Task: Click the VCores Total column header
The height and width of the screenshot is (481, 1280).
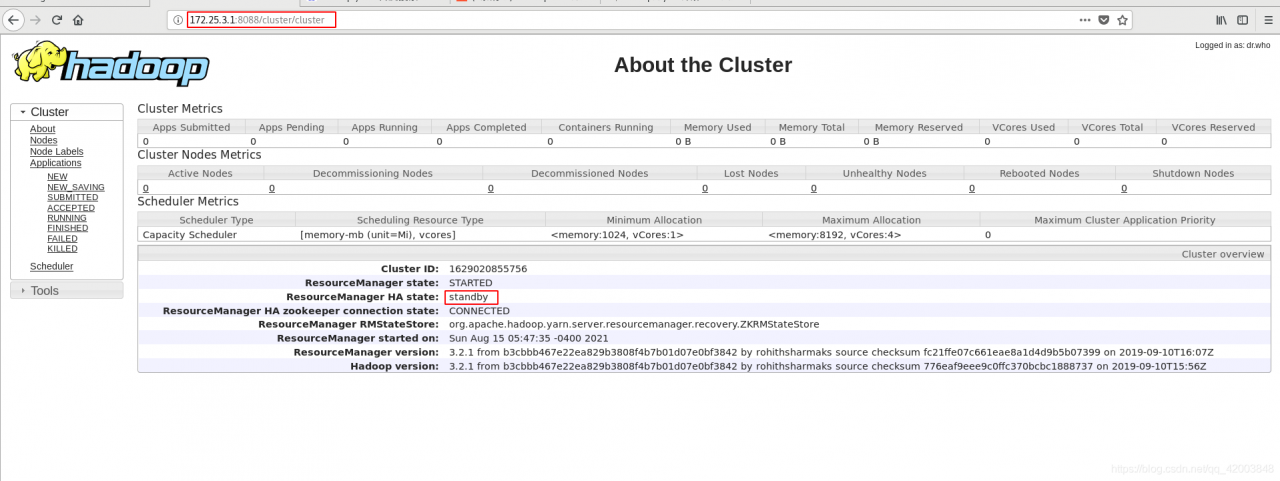Action: (1112, 127)
